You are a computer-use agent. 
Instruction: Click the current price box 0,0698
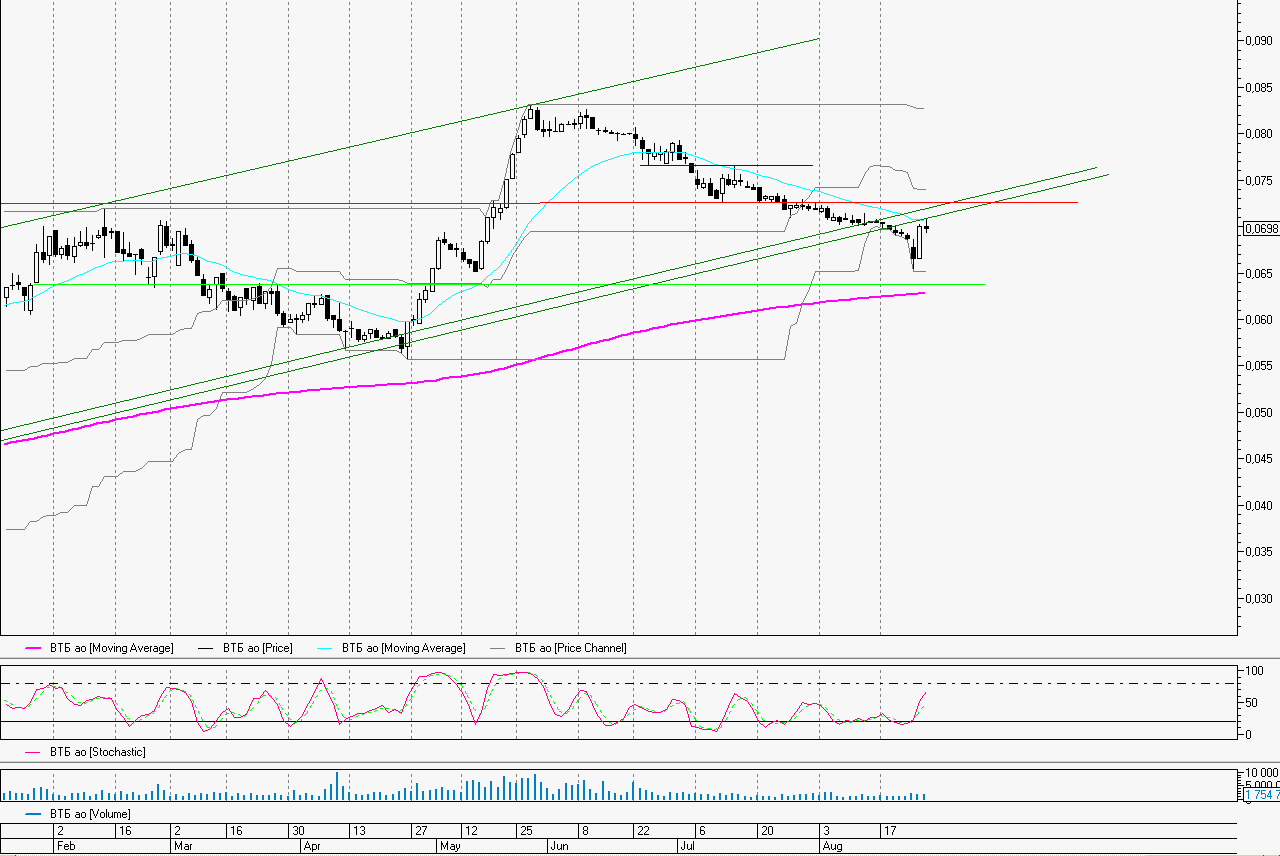tap(1261, 229)
